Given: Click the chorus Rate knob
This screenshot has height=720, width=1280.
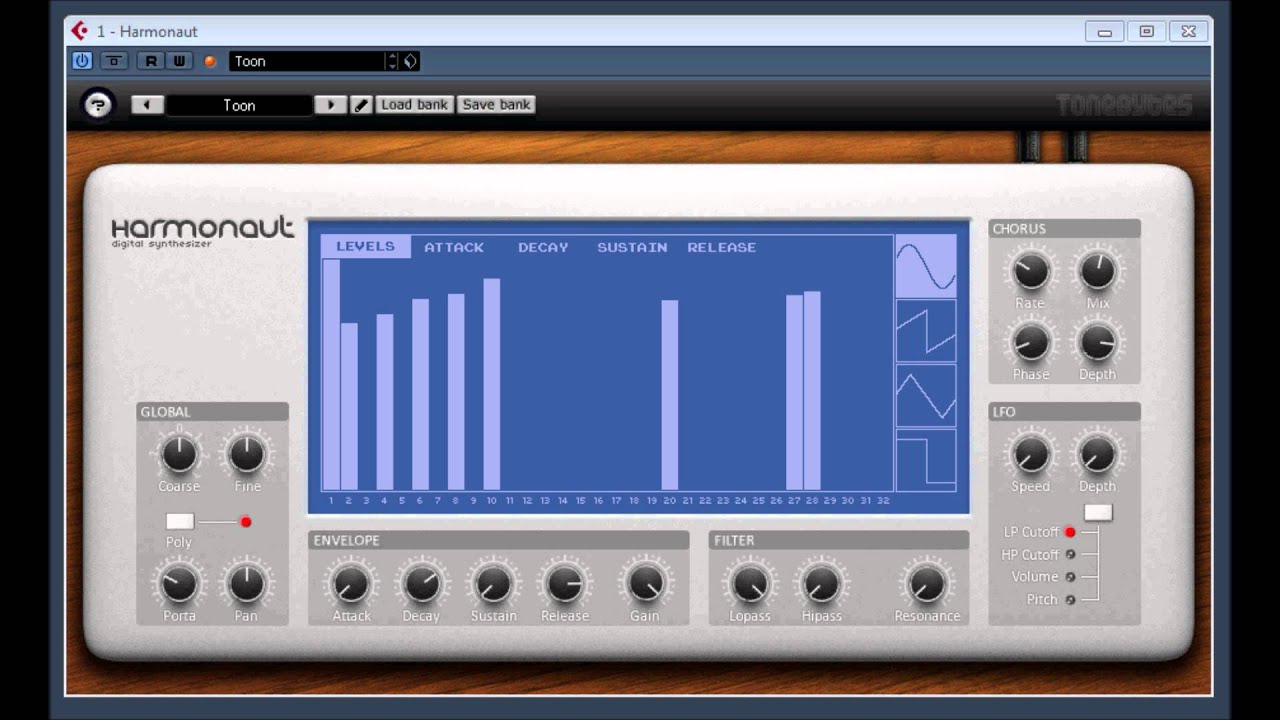Looking at the screenshot, I should click(1030, 271).
